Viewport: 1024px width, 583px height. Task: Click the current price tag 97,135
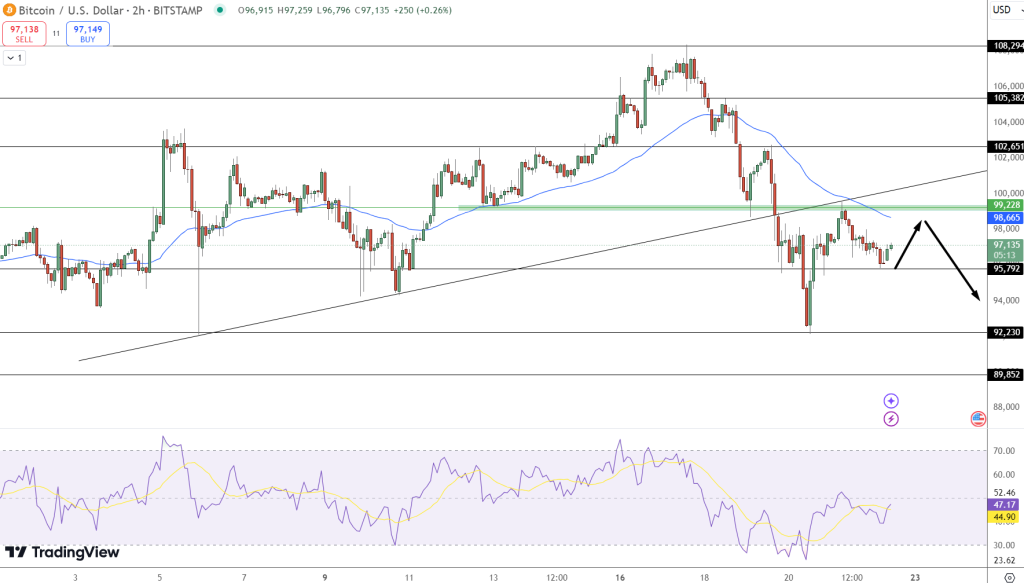point(1008,244)
